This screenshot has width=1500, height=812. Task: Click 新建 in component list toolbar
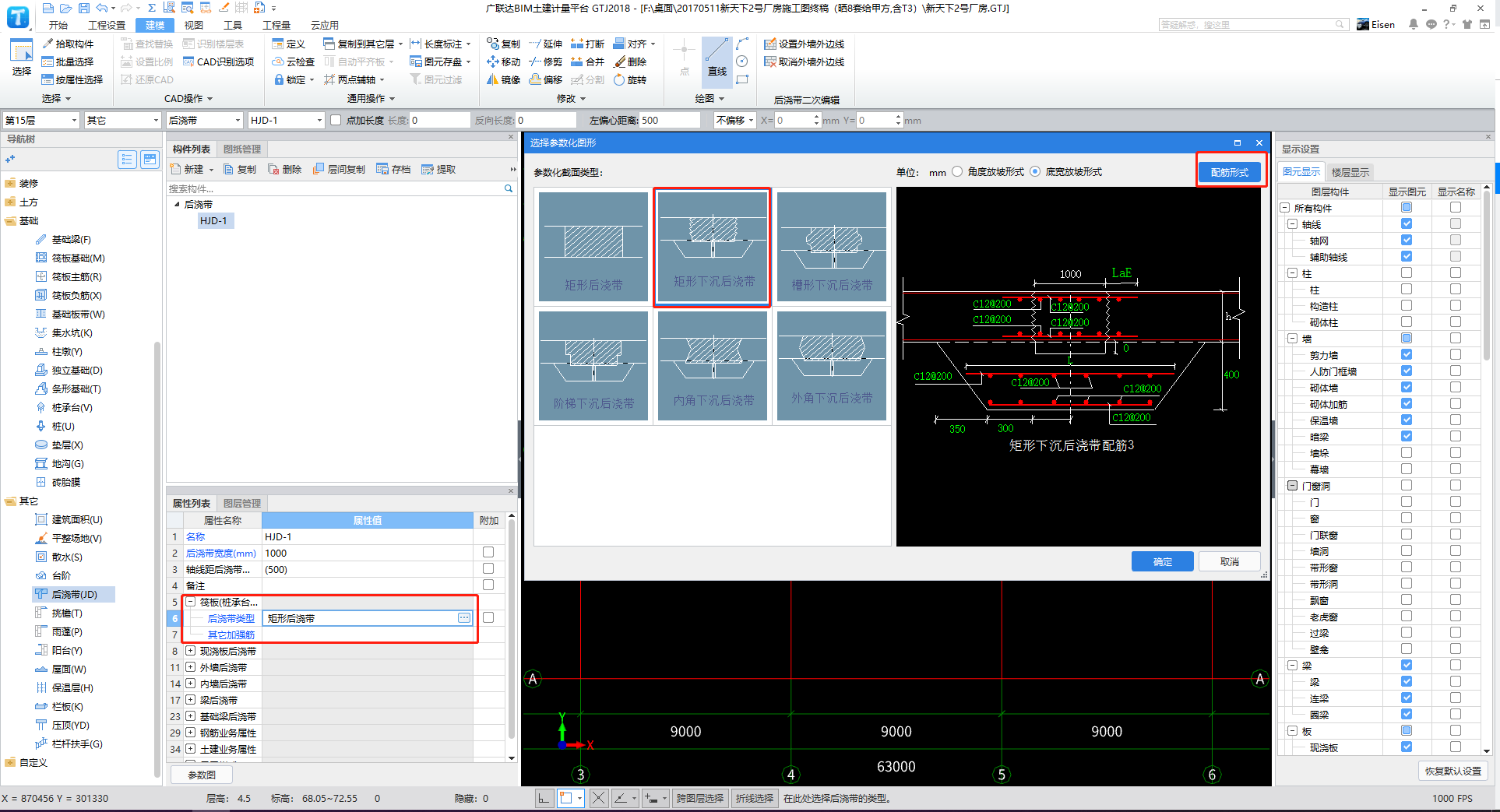192,170
